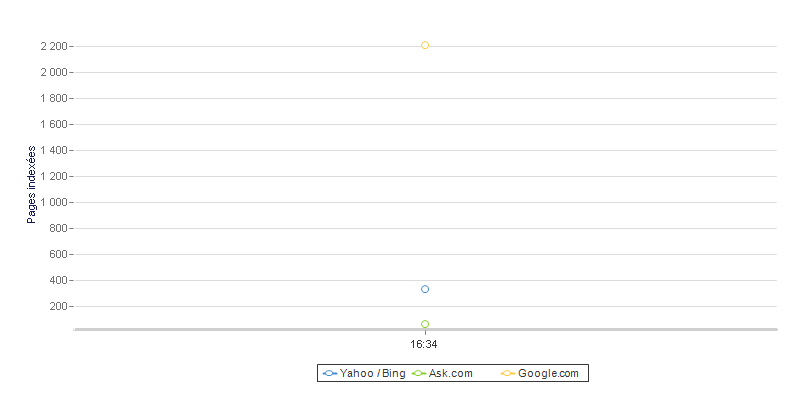The image size is (800, 400).
Task: Click the Pages indexées axis title
Action: click(32, 185)
